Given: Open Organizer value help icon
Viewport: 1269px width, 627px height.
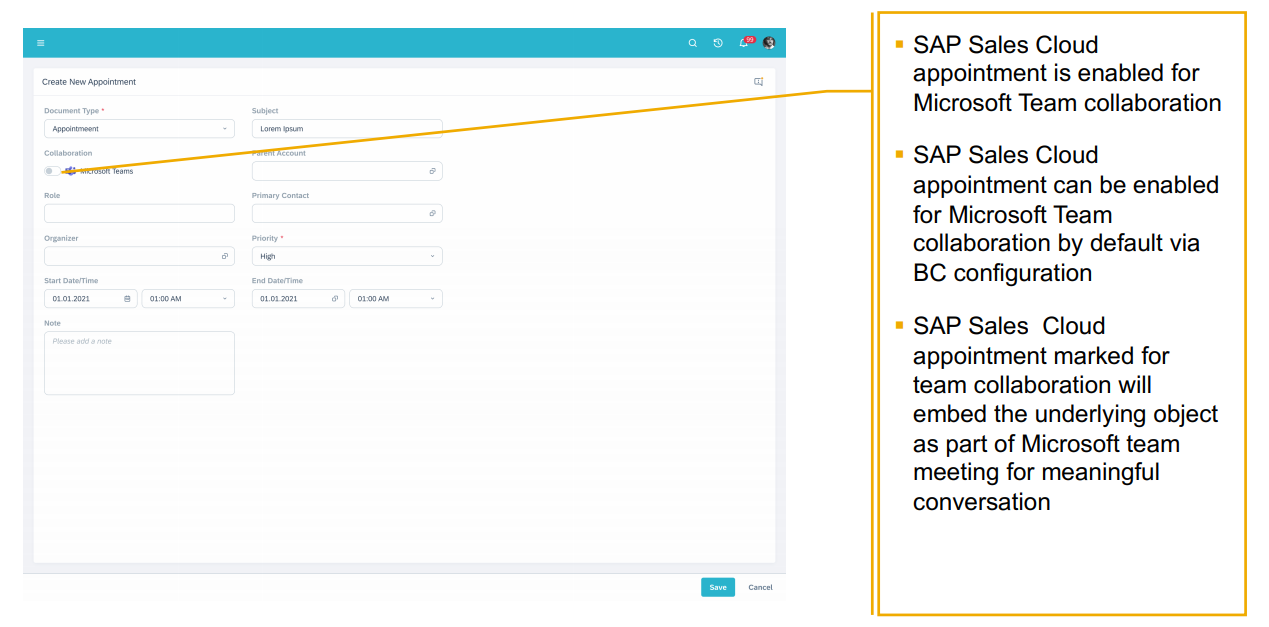Looking at the screenshot, I should (225, 256).
